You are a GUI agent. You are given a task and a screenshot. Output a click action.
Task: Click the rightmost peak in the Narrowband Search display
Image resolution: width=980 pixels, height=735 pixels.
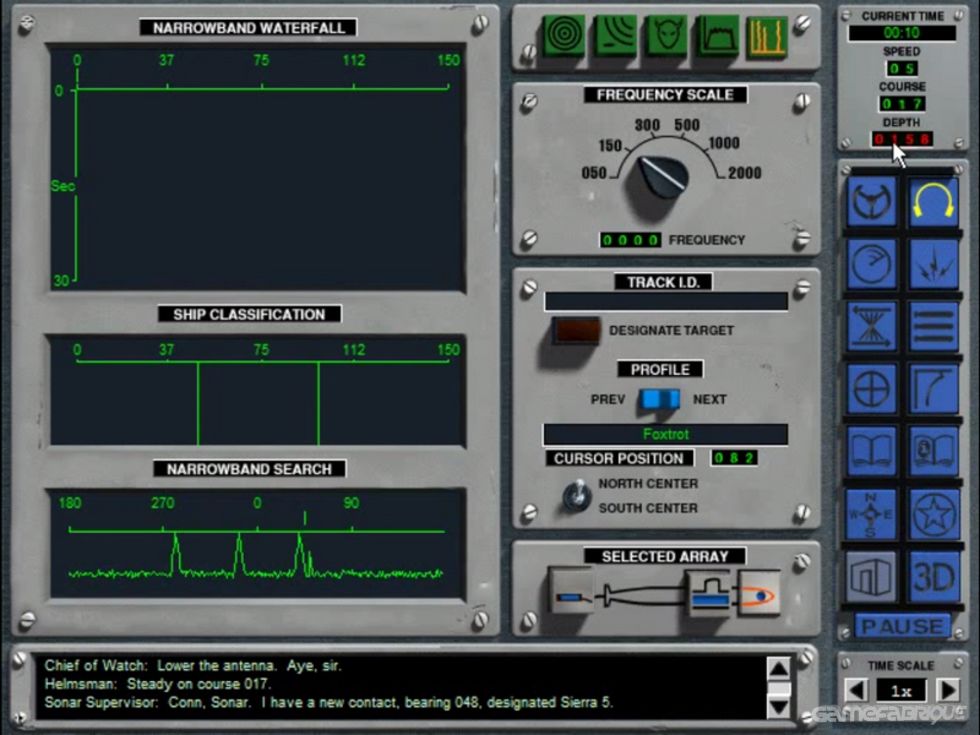pyautogui.click(x=301, y=553)
